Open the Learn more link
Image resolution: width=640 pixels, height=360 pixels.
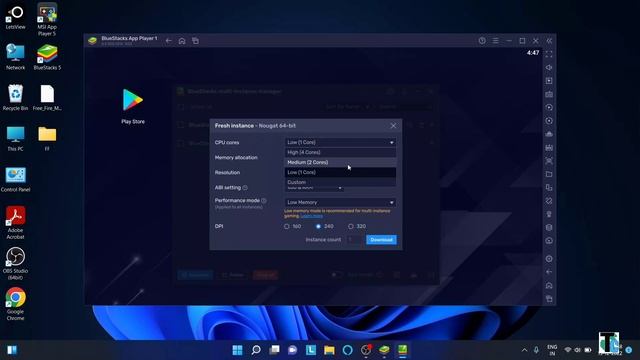311,216
